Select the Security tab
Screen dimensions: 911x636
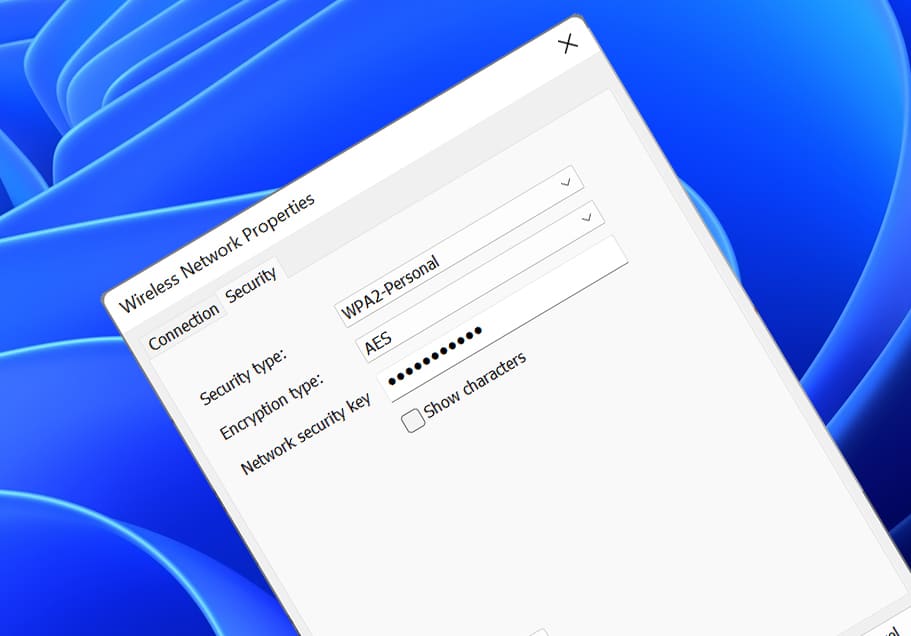(x=253, y=283)
